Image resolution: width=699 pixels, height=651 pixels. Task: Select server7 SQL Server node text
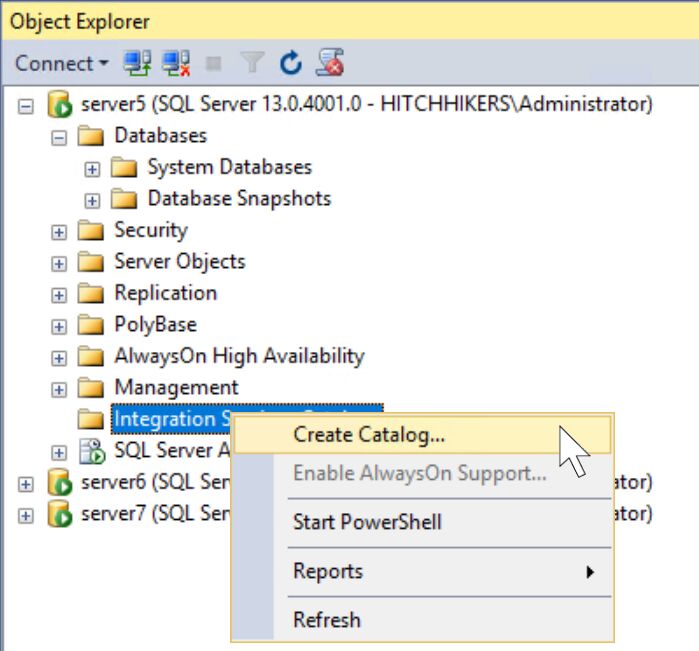coord(155,514)
